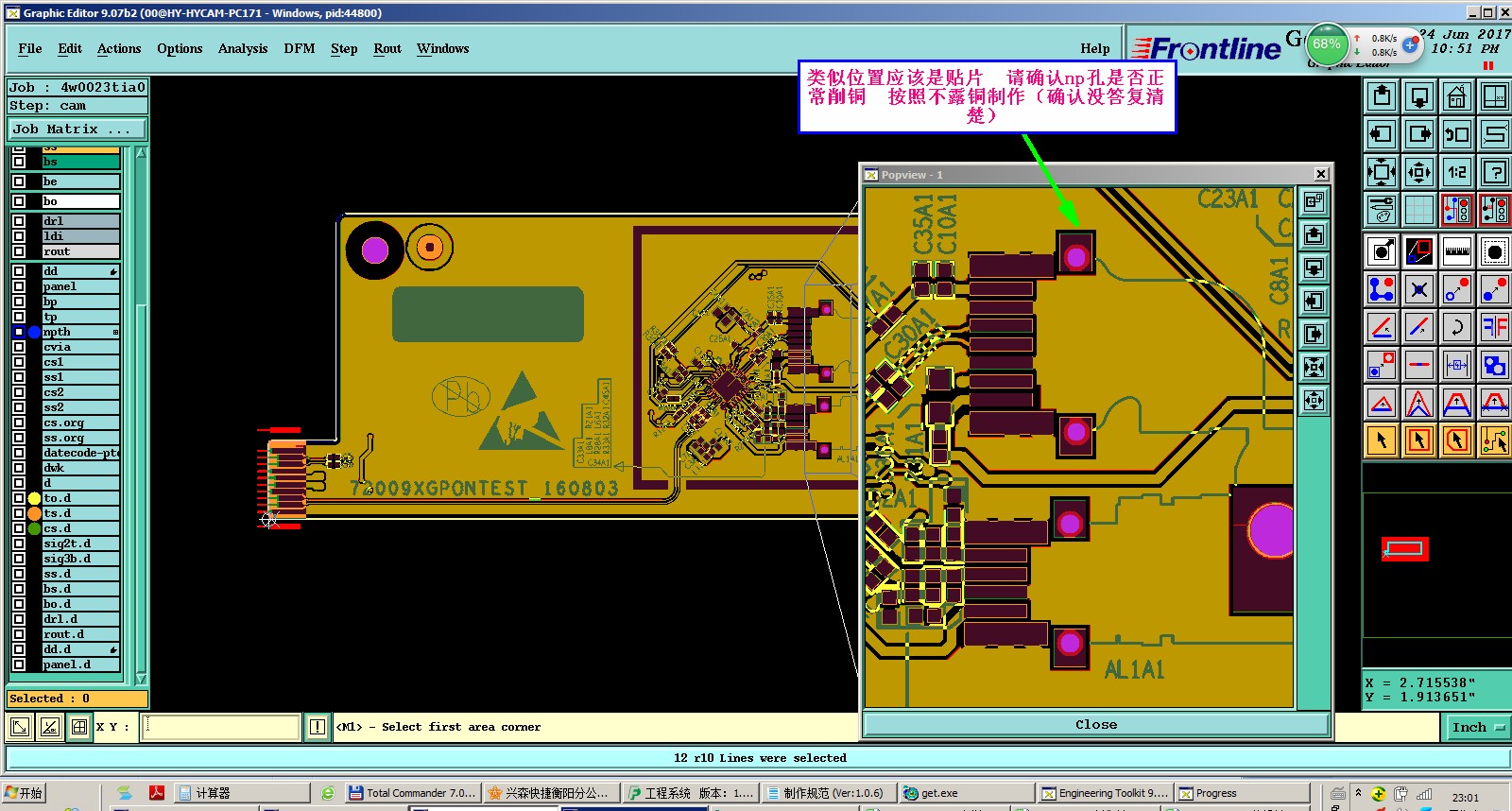1512x811 pixels.
Task: Toggle the checkbox for layer cs.d
Action: coord(19,528)
